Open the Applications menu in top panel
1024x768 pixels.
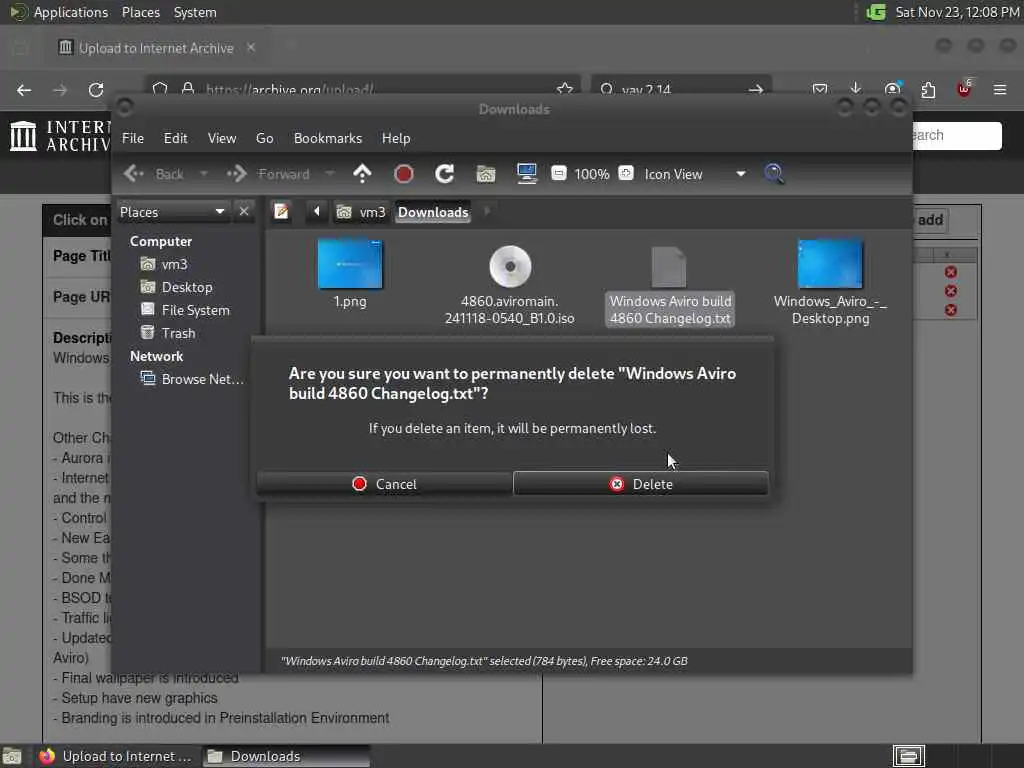pyautogui.click(x=59, y=12)
